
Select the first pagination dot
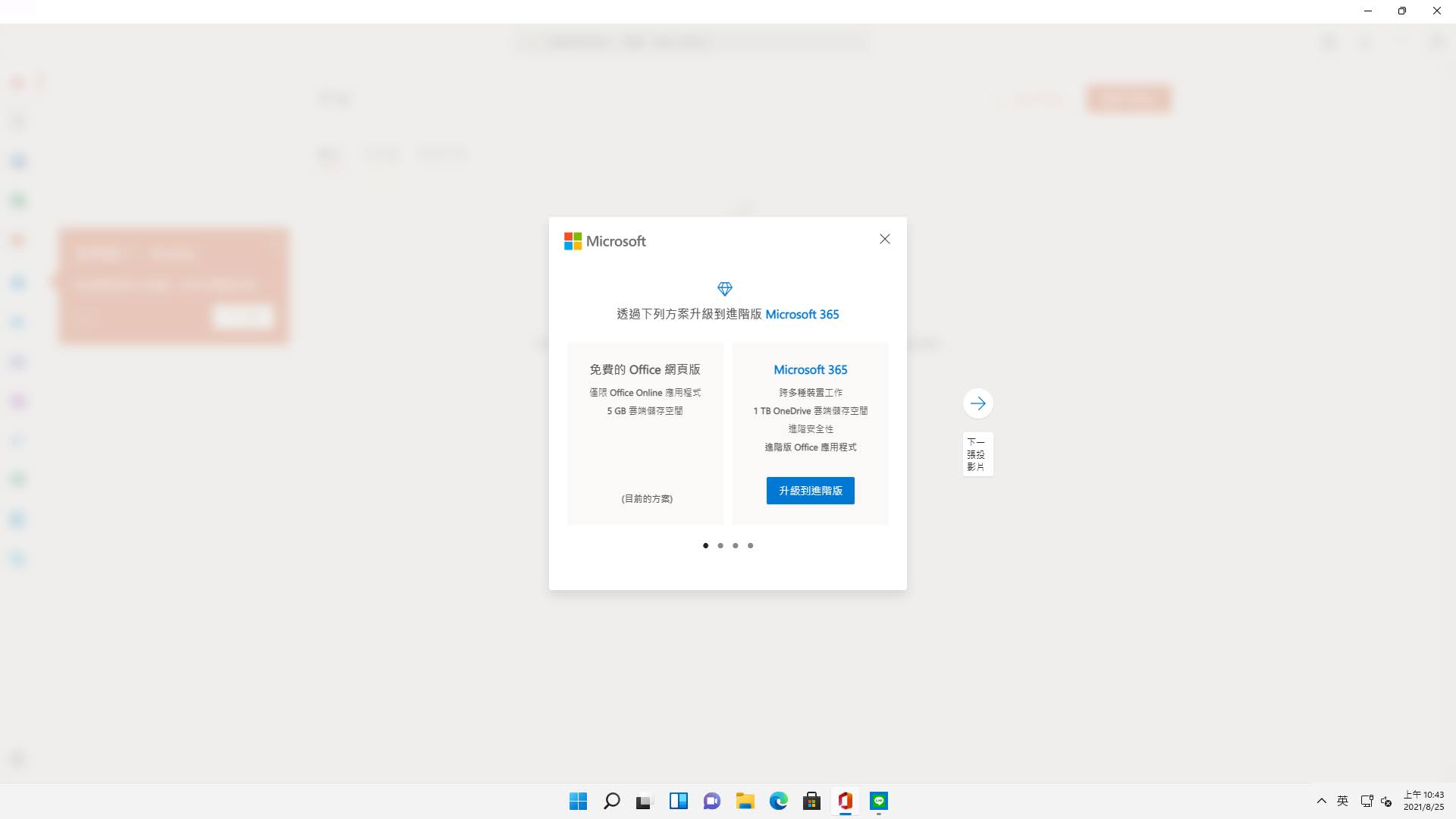705,545
